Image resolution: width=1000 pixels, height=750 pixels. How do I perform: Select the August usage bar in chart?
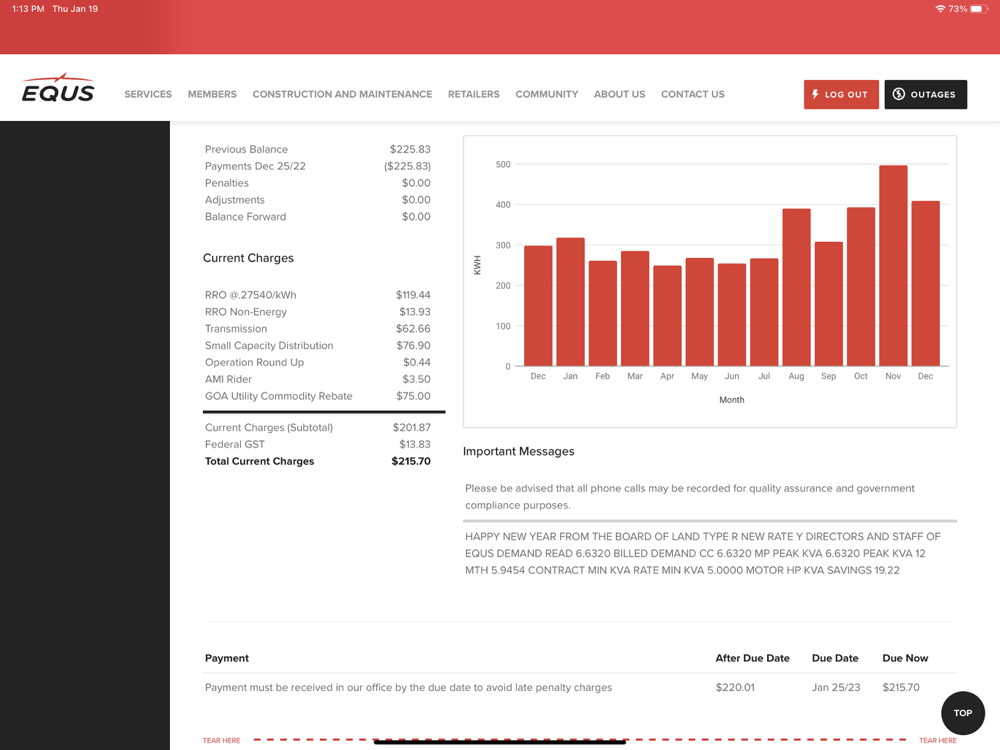coord(796,288)
